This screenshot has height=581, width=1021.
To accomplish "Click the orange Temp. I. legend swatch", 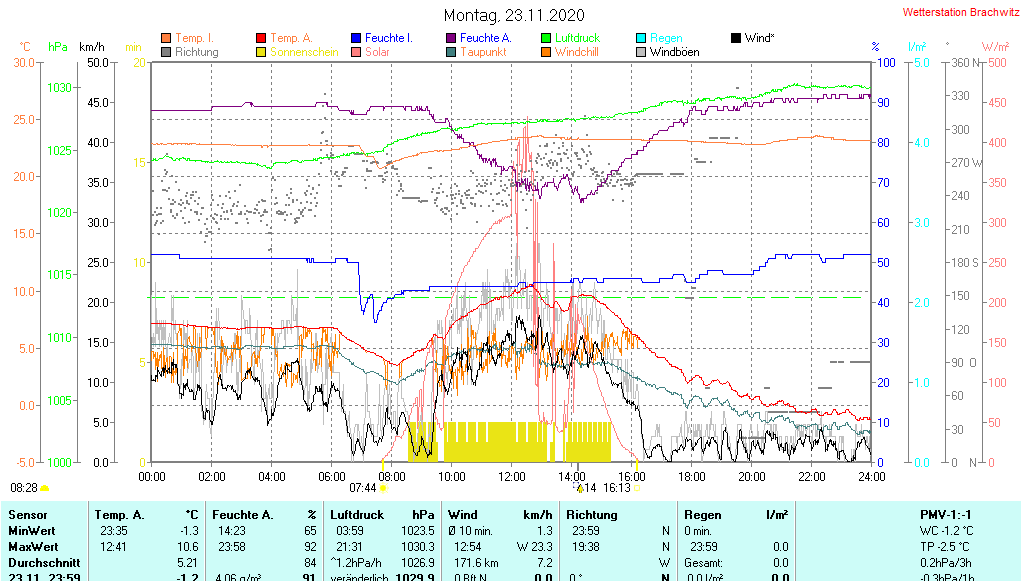I will click(166, 38).
